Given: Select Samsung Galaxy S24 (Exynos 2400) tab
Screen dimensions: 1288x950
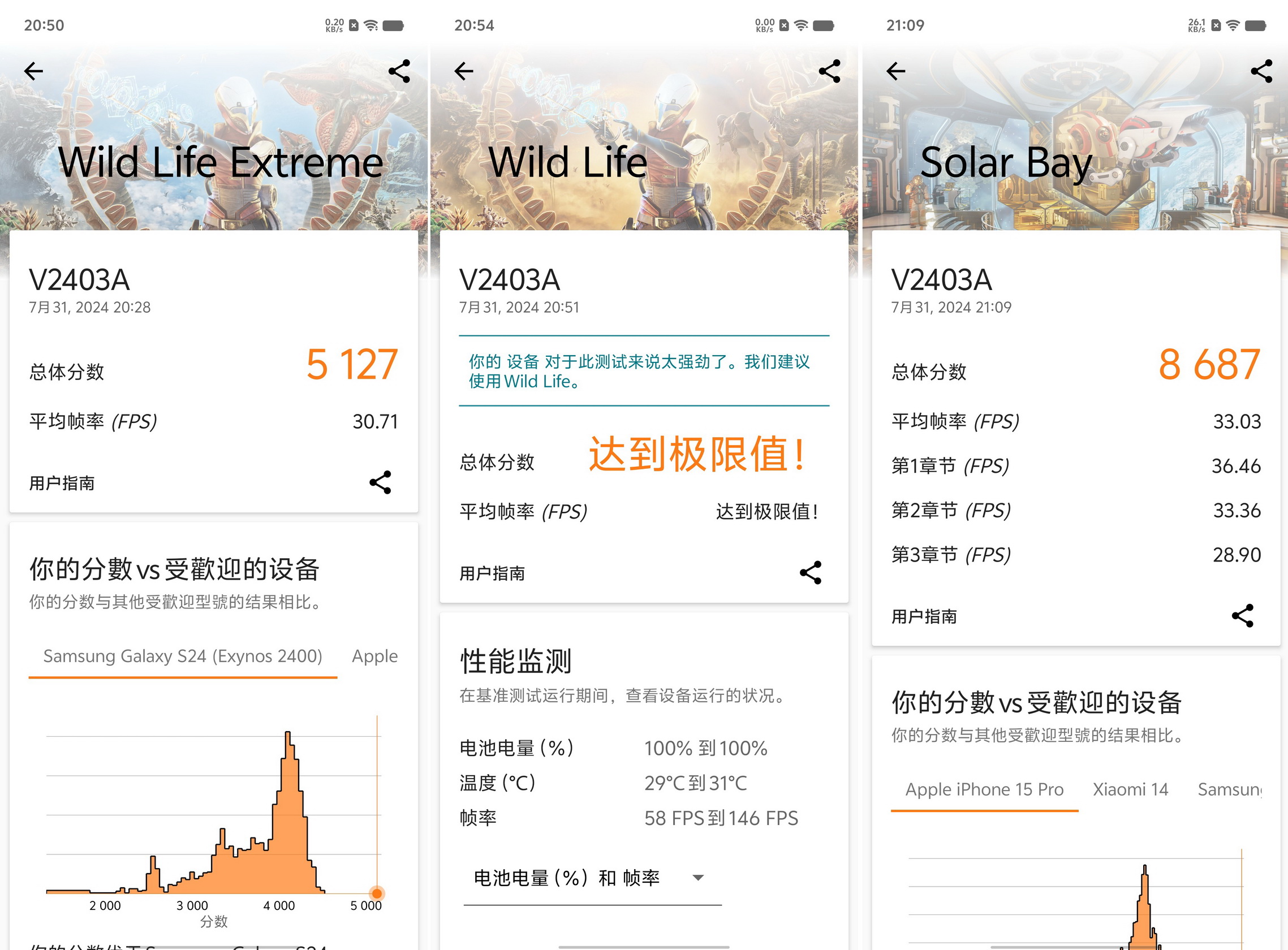Looking at the screenshot, I should [183, 656].
